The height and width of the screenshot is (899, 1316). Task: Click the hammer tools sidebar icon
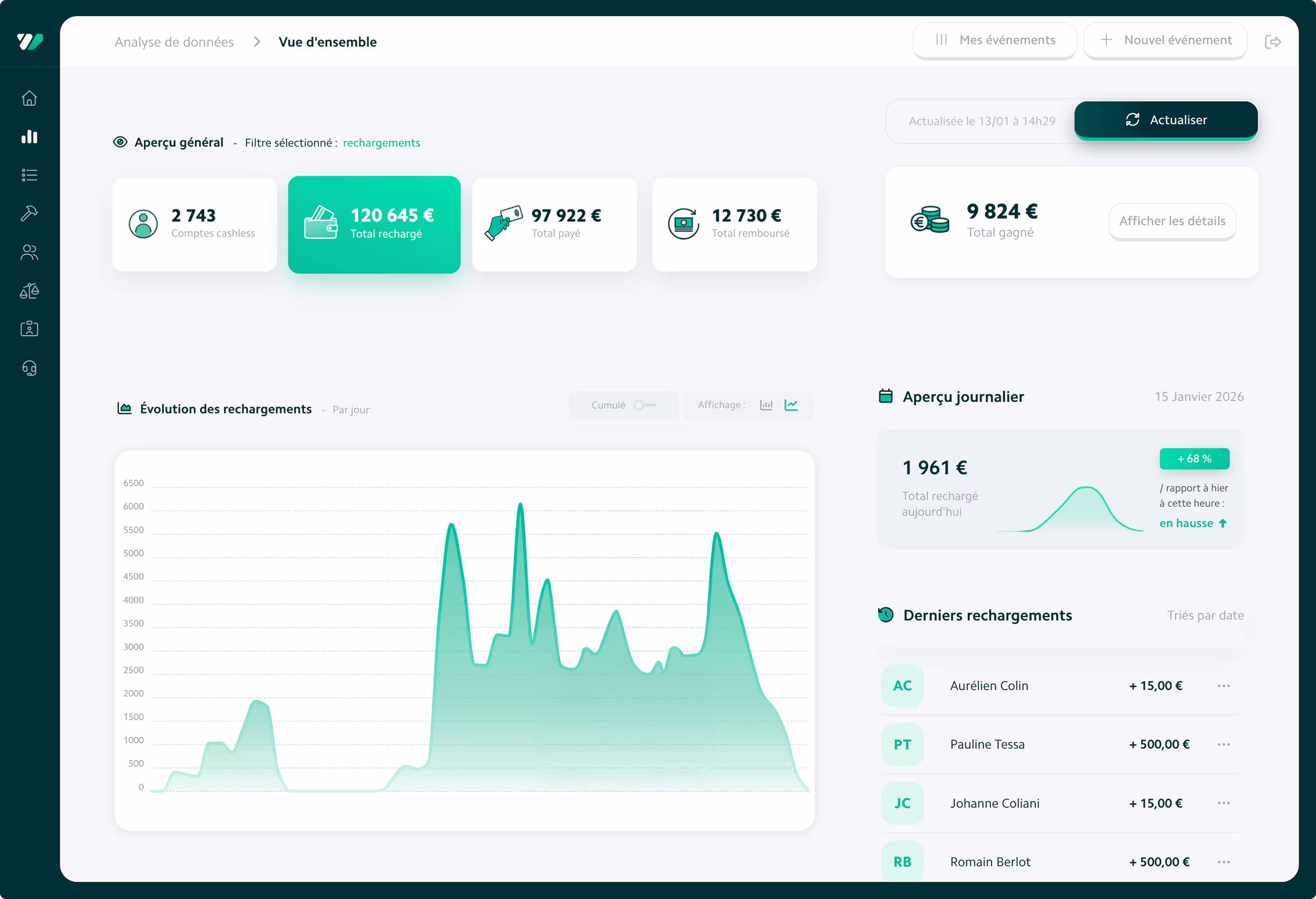(x=29, y=213)
